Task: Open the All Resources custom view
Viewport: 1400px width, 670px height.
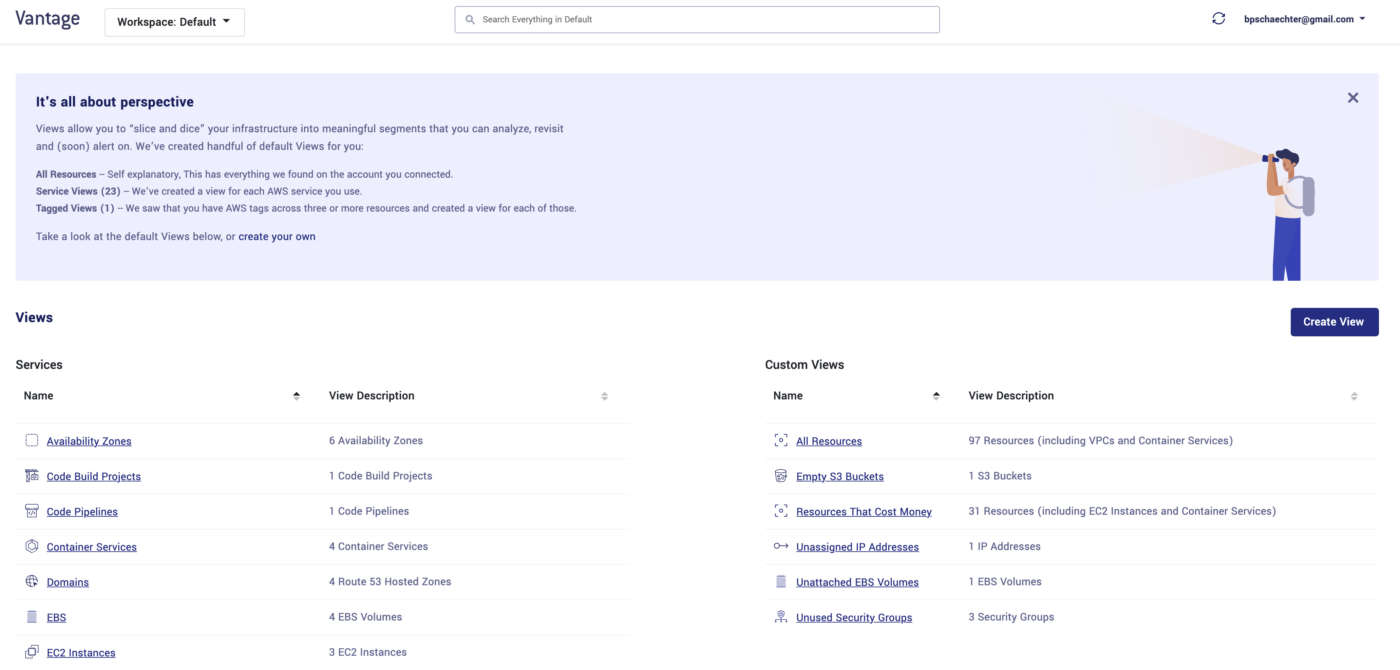Action: (829, 441)
